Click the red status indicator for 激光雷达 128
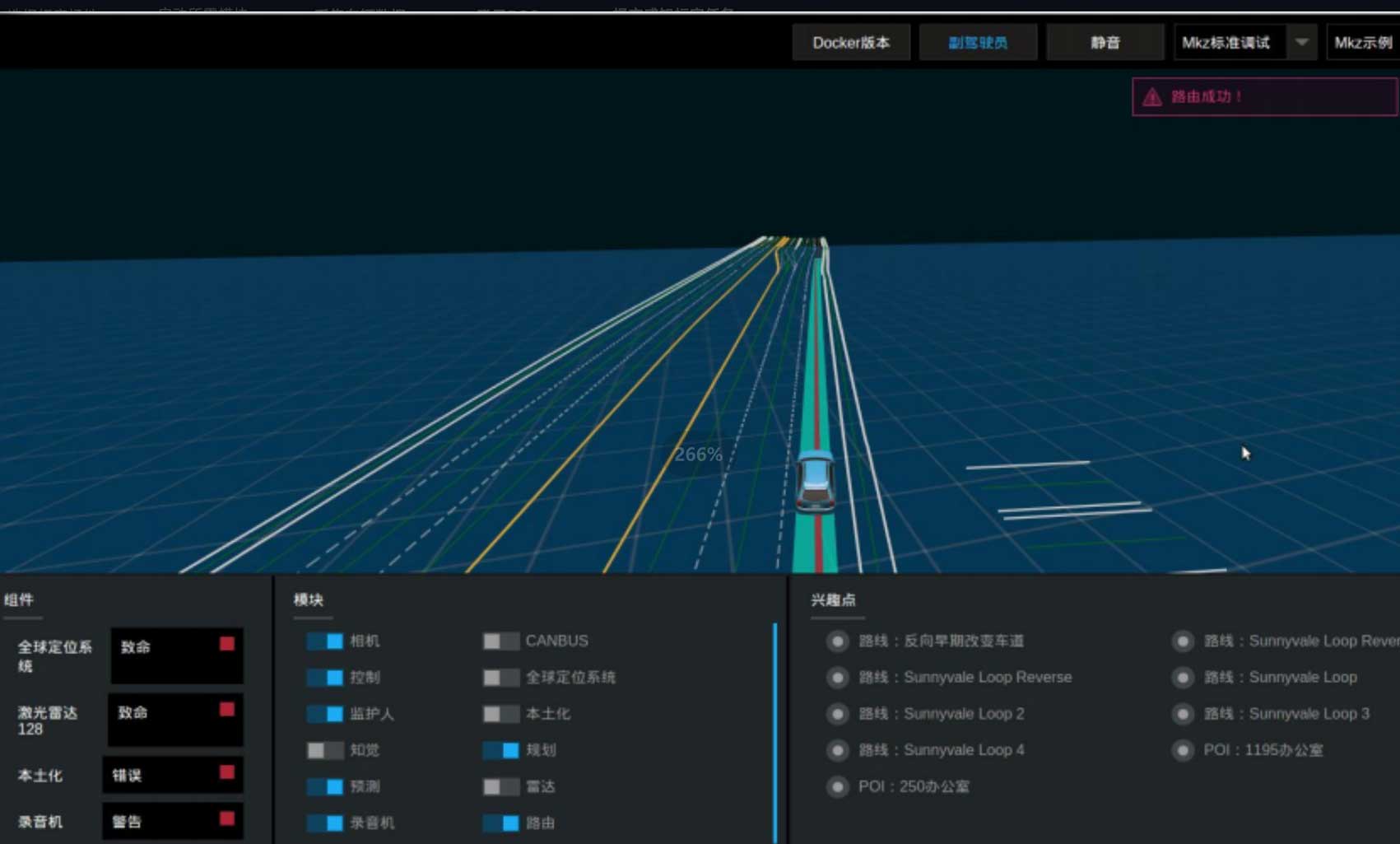1400x844 pixels. [226, 709]
